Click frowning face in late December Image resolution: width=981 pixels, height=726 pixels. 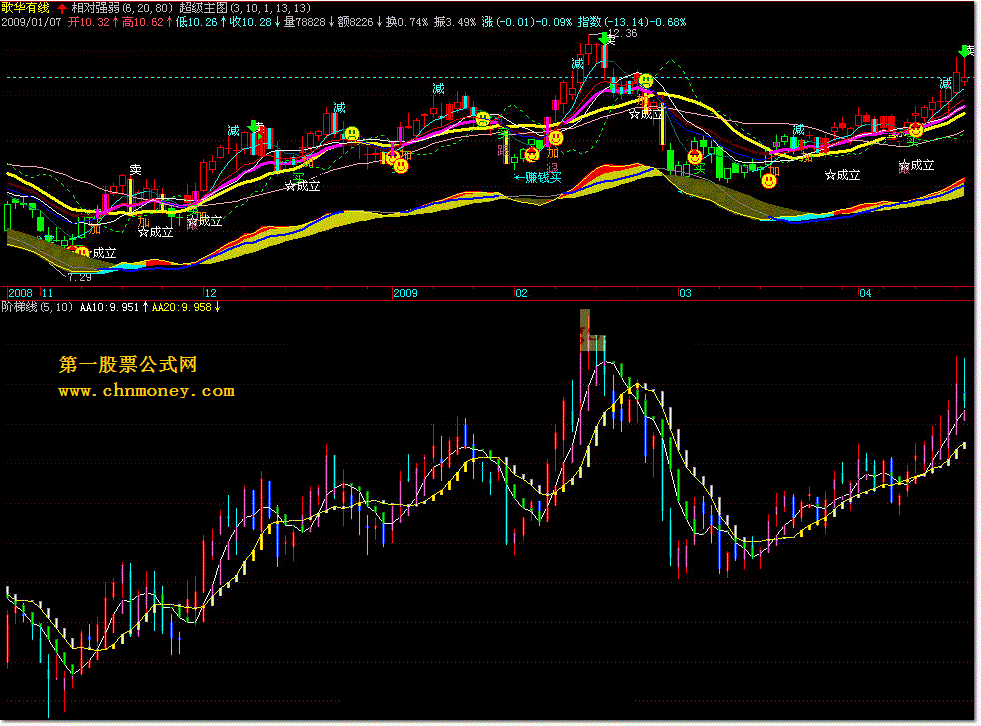click(352, 133)
